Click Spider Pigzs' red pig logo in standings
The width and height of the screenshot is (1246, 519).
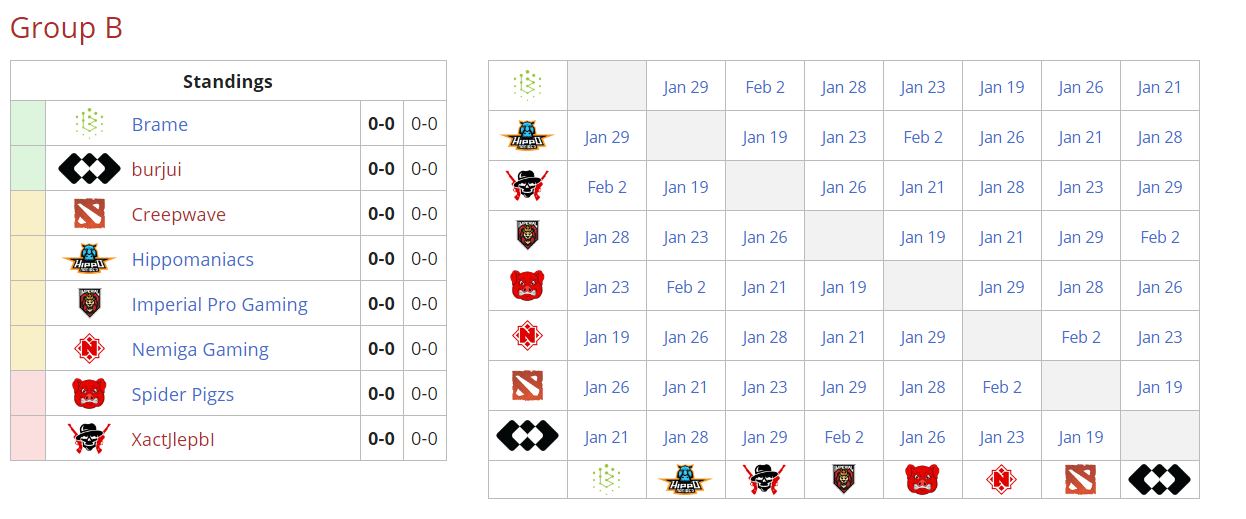pos(89,394)
